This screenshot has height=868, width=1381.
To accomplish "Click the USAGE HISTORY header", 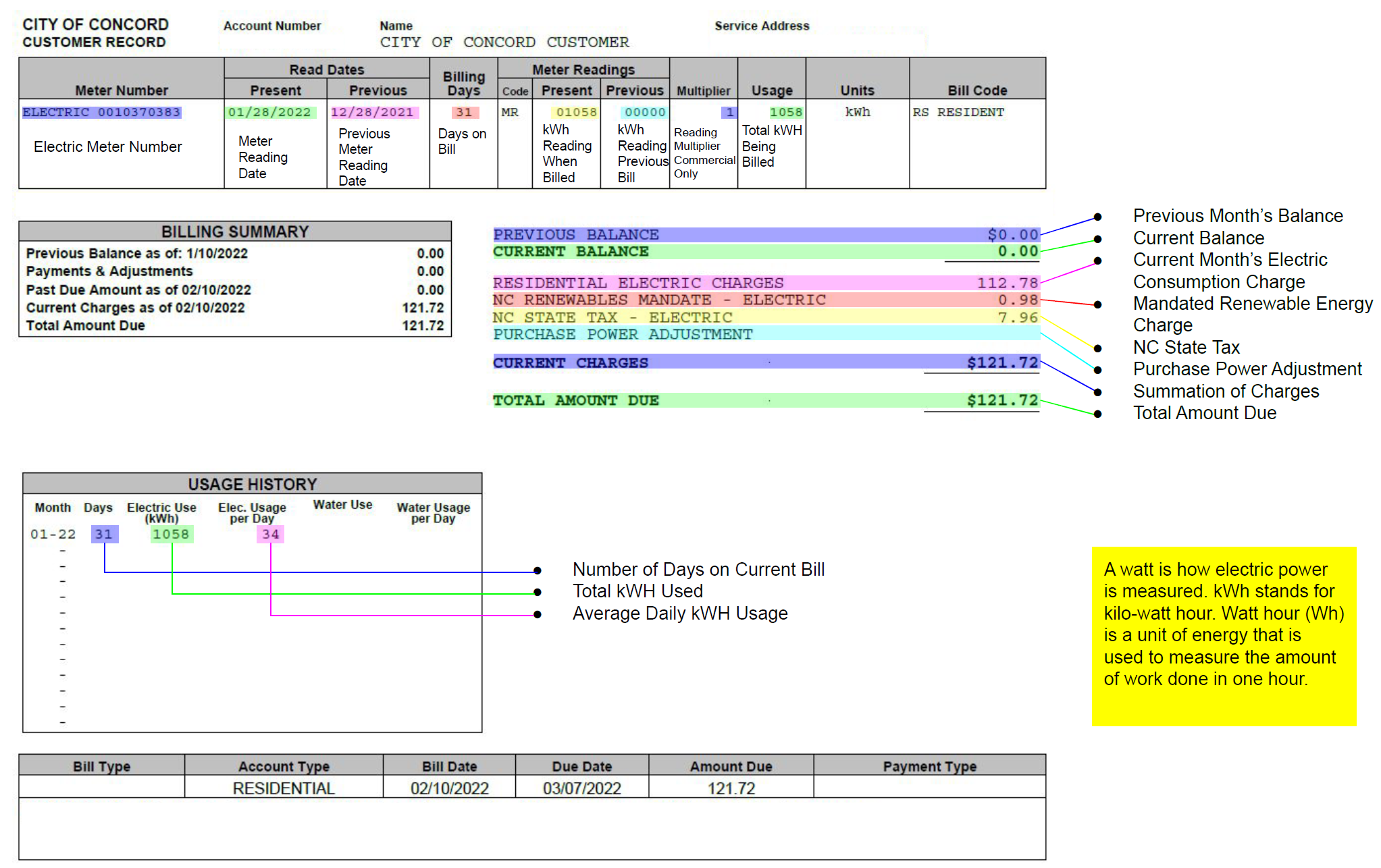I will tap(252, 484).
